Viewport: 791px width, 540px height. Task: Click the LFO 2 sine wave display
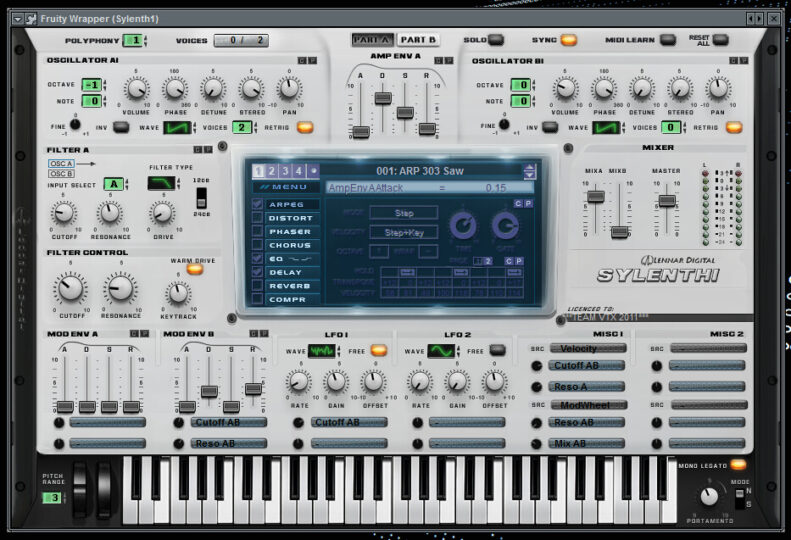[441, 351]
